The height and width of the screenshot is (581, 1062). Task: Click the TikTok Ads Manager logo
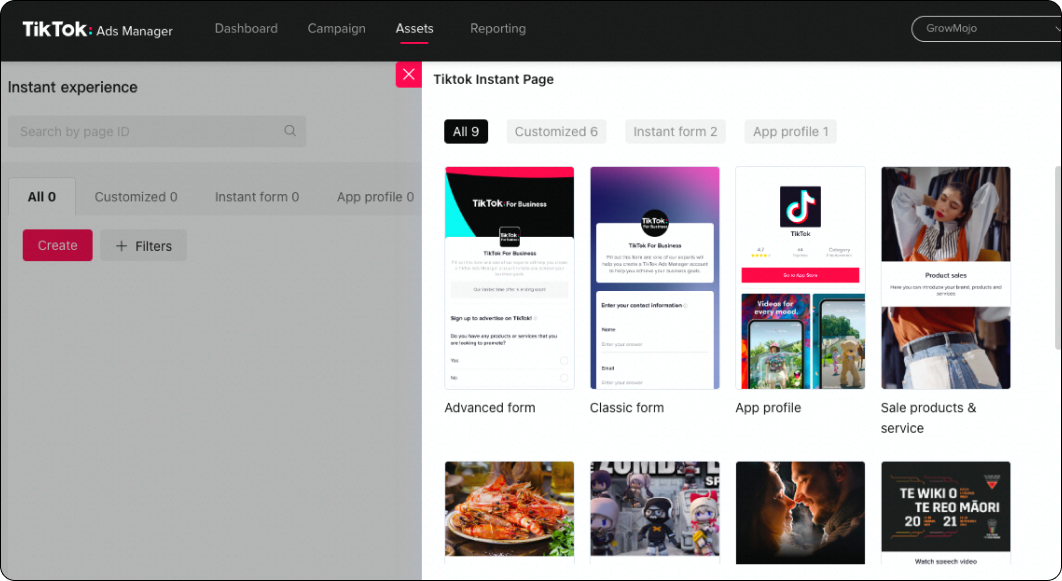98,29
